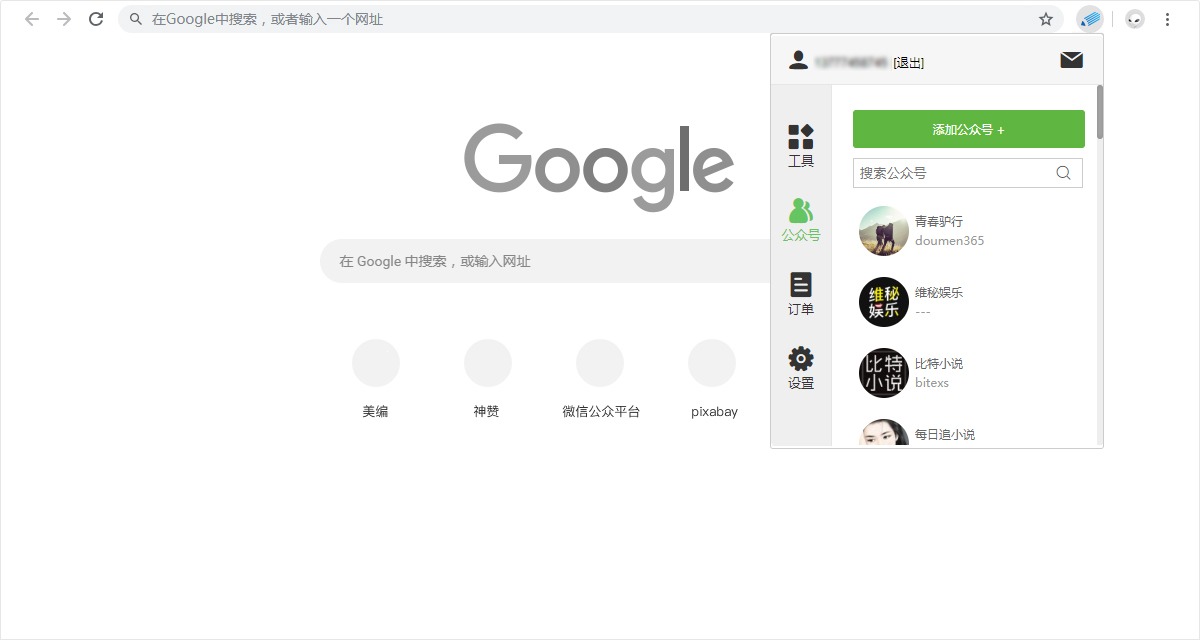The width and height of the screenshot is (1200, 640).
Task: Click the user avatar icon in panel header
Action: pyautogui.click(x=798, y=59)
